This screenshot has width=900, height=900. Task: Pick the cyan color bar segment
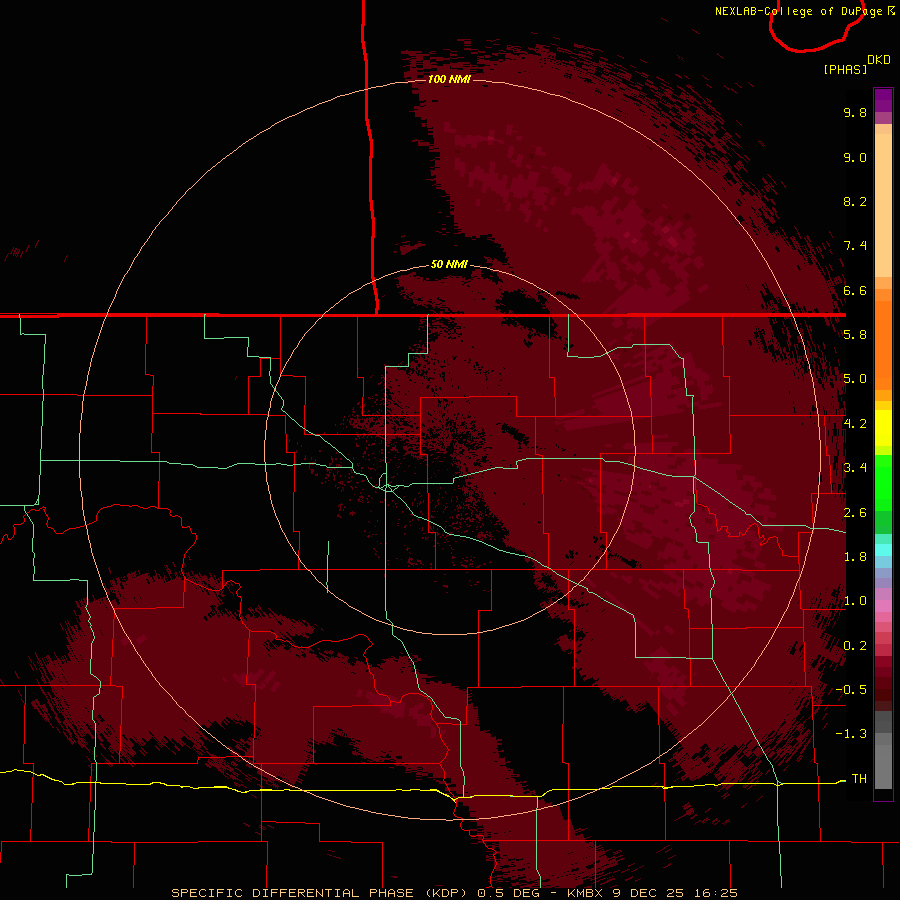883,550
